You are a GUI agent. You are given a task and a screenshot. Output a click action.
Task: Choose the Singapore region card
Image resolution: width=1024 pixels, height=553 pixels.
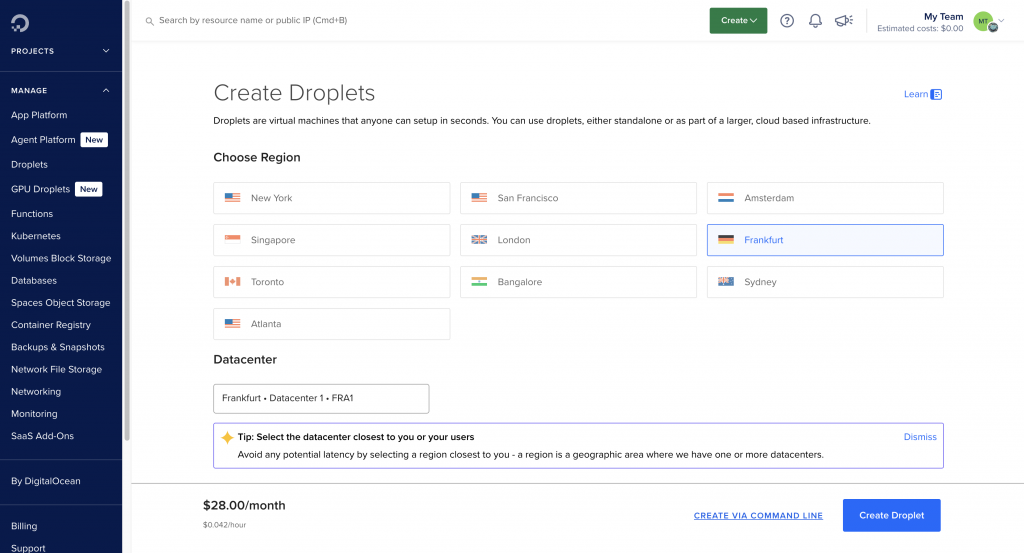331,240
